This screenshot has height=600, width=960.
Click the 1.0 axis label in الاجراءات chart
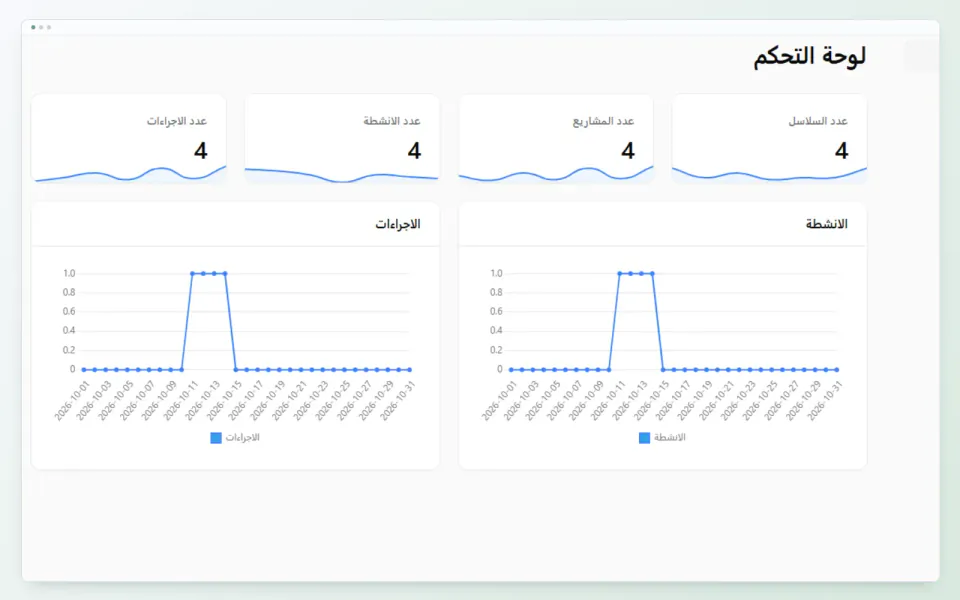click(x=69, y=273)
